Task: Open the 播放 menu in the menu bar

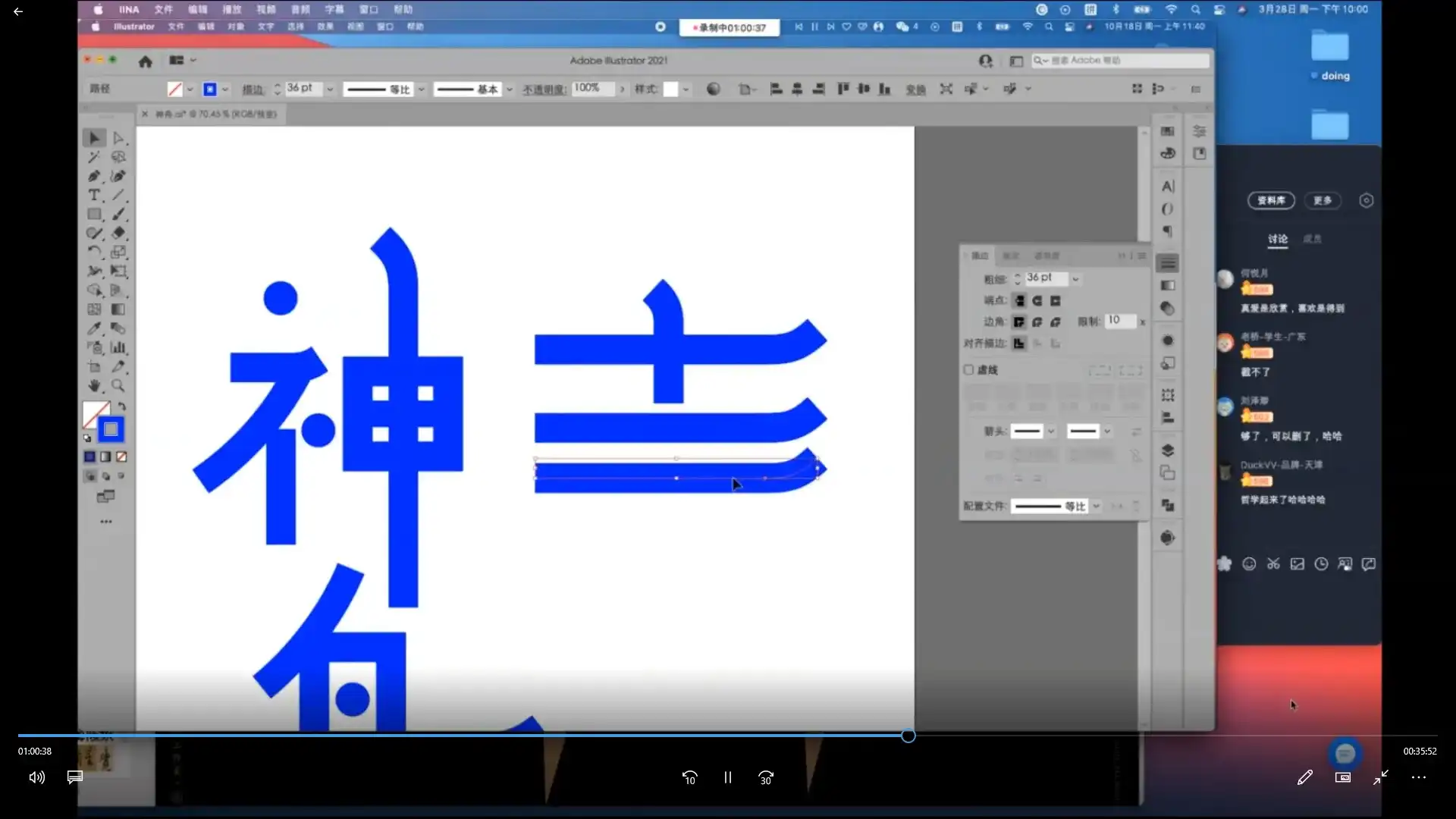Action: point(233,10)
